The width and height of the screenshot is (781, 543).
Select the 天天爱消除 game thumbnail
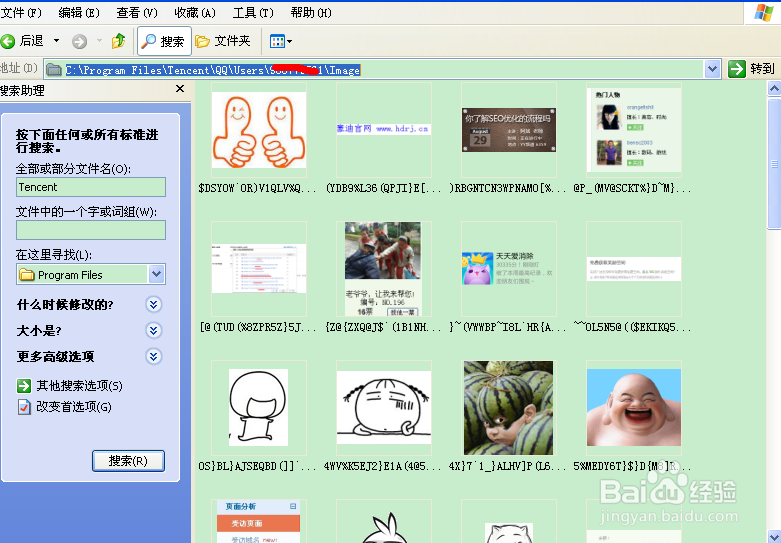coord(509,269)
